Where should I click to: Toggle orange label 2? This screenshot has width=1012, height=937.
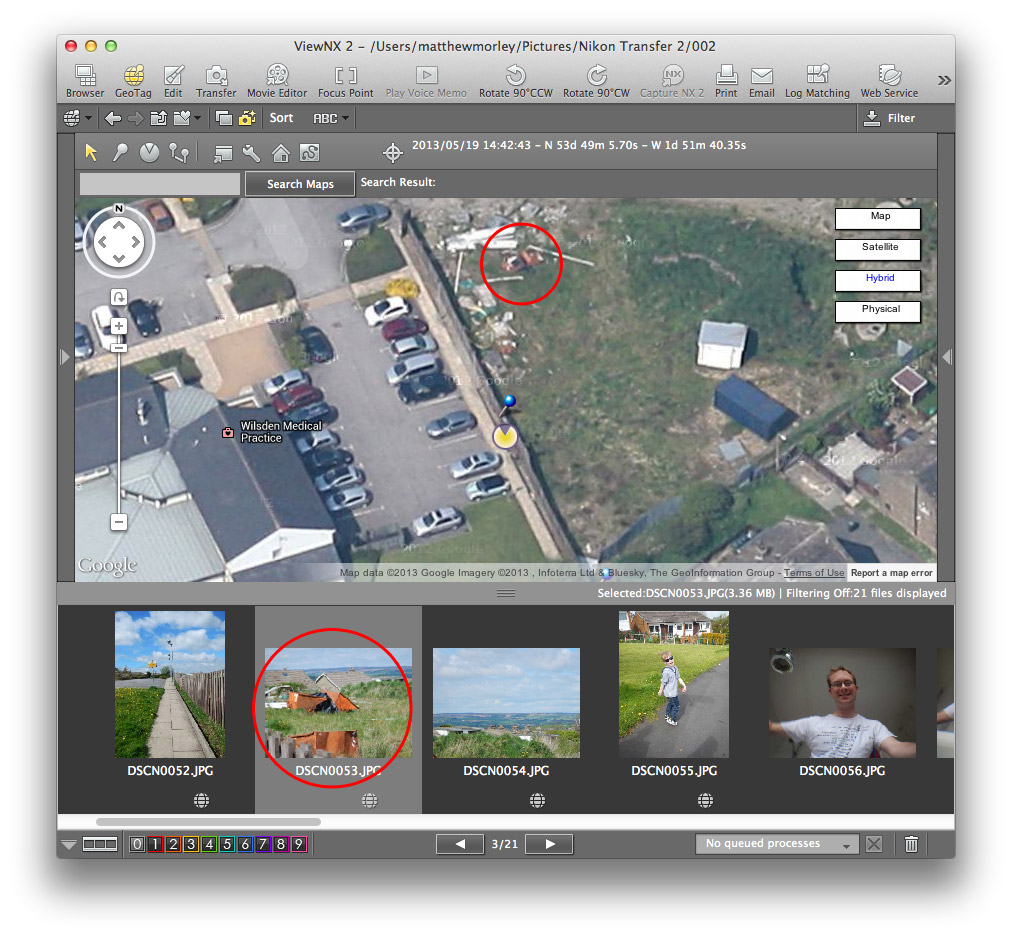pyautogui.click(x=173, y=844)
